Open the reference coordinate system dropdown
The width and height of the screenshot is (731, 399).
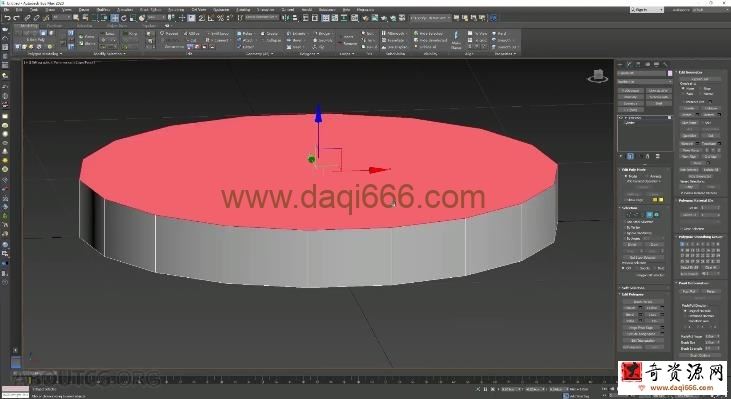click(157, 18)
